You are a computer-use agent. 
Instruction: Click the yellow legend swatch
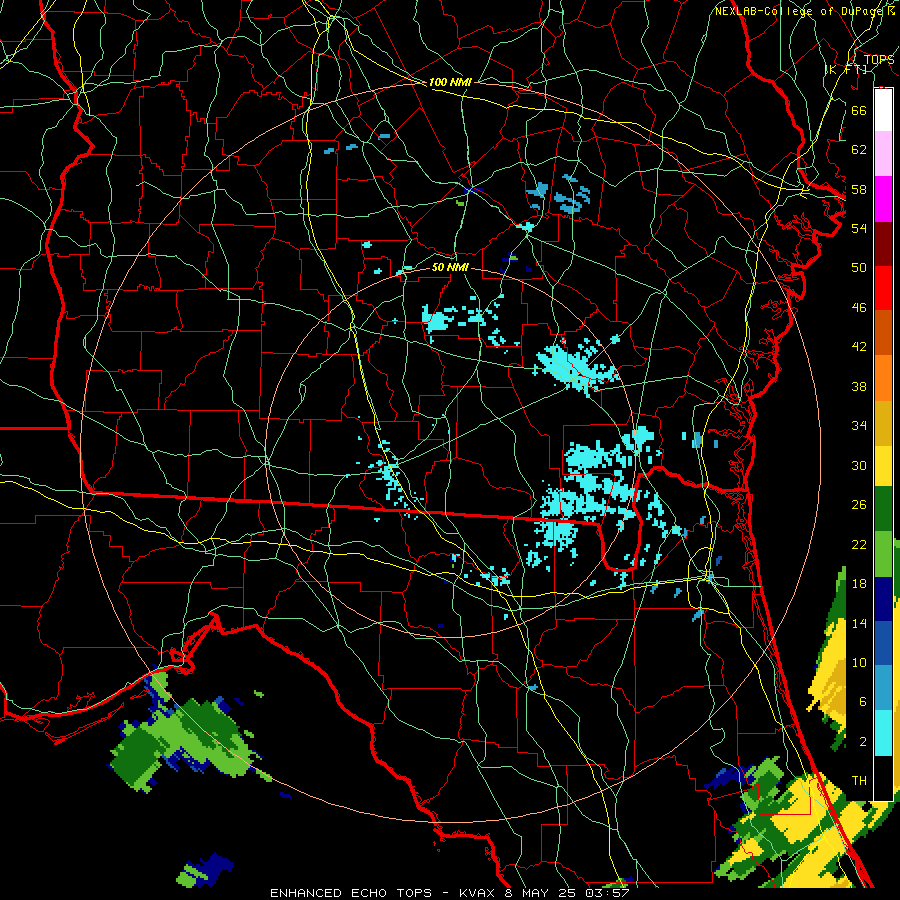point(883,466)
